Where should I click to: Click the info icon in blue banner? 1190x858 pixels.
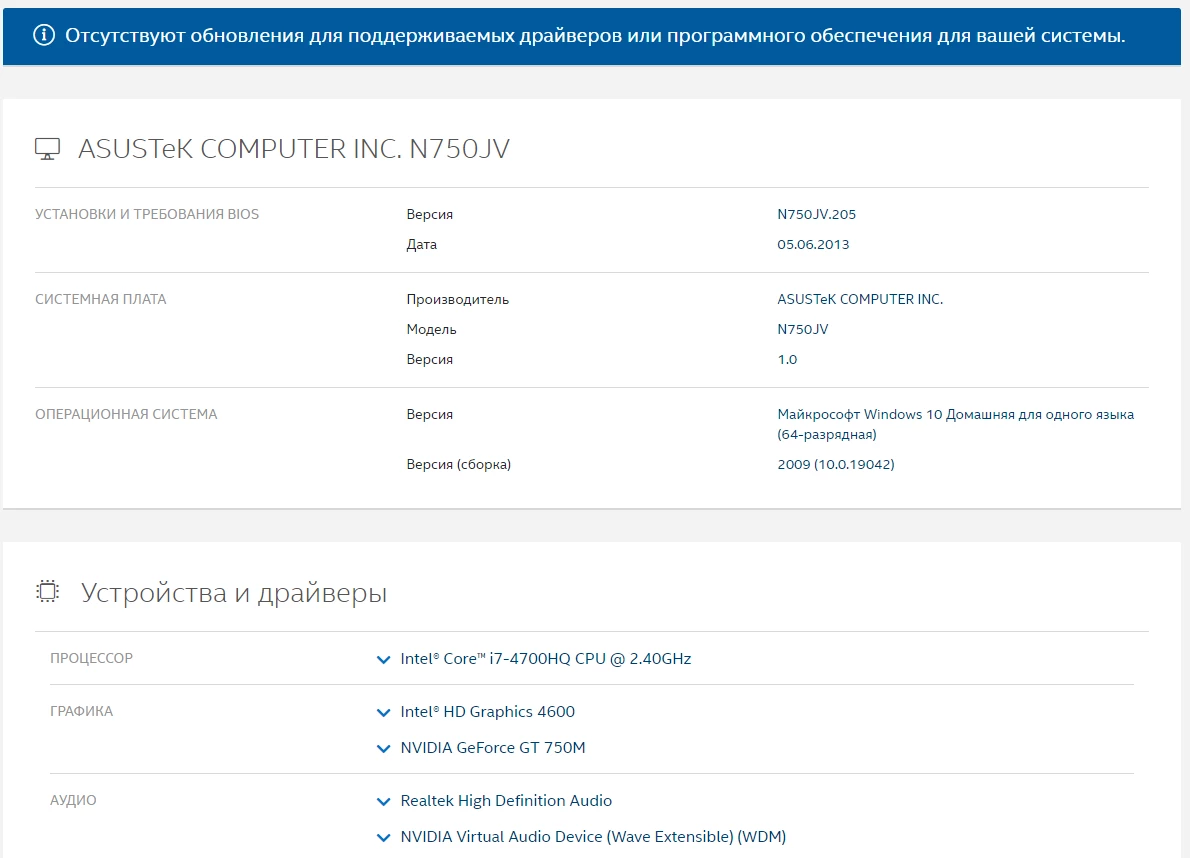click(x=44, y=35)
